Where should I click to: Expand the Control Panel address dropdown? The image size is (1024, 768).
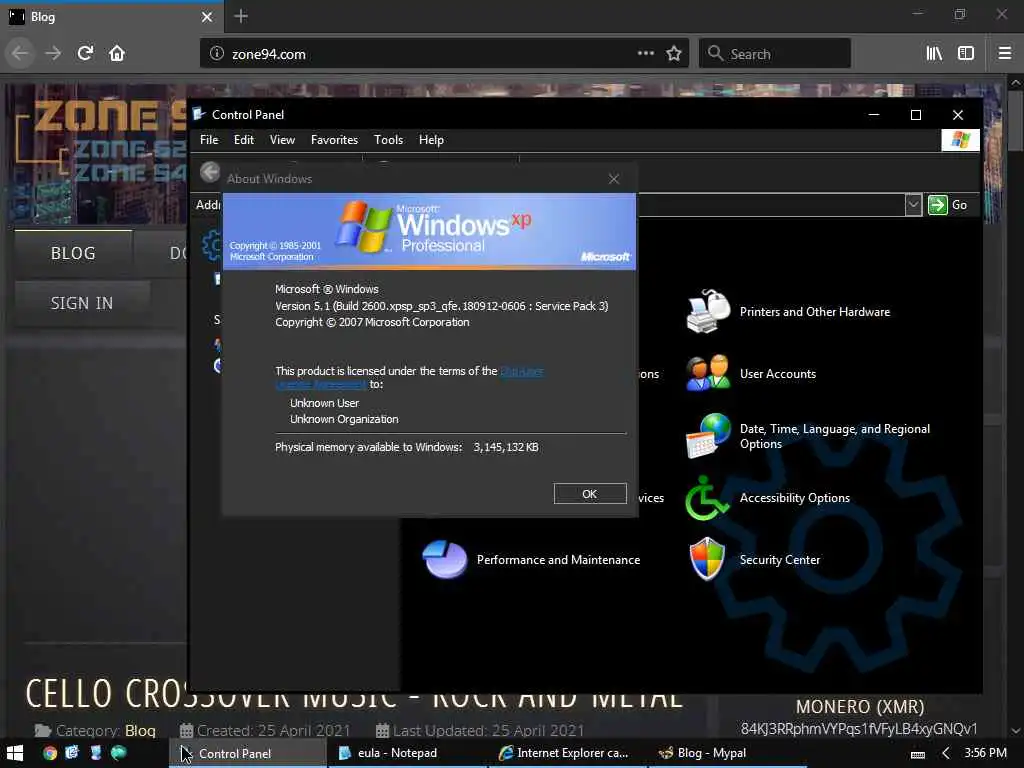point(913,205)
